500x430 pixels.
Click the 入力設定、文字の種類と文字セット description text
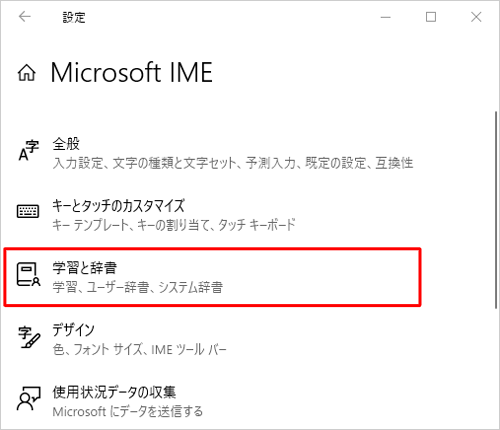233,163
